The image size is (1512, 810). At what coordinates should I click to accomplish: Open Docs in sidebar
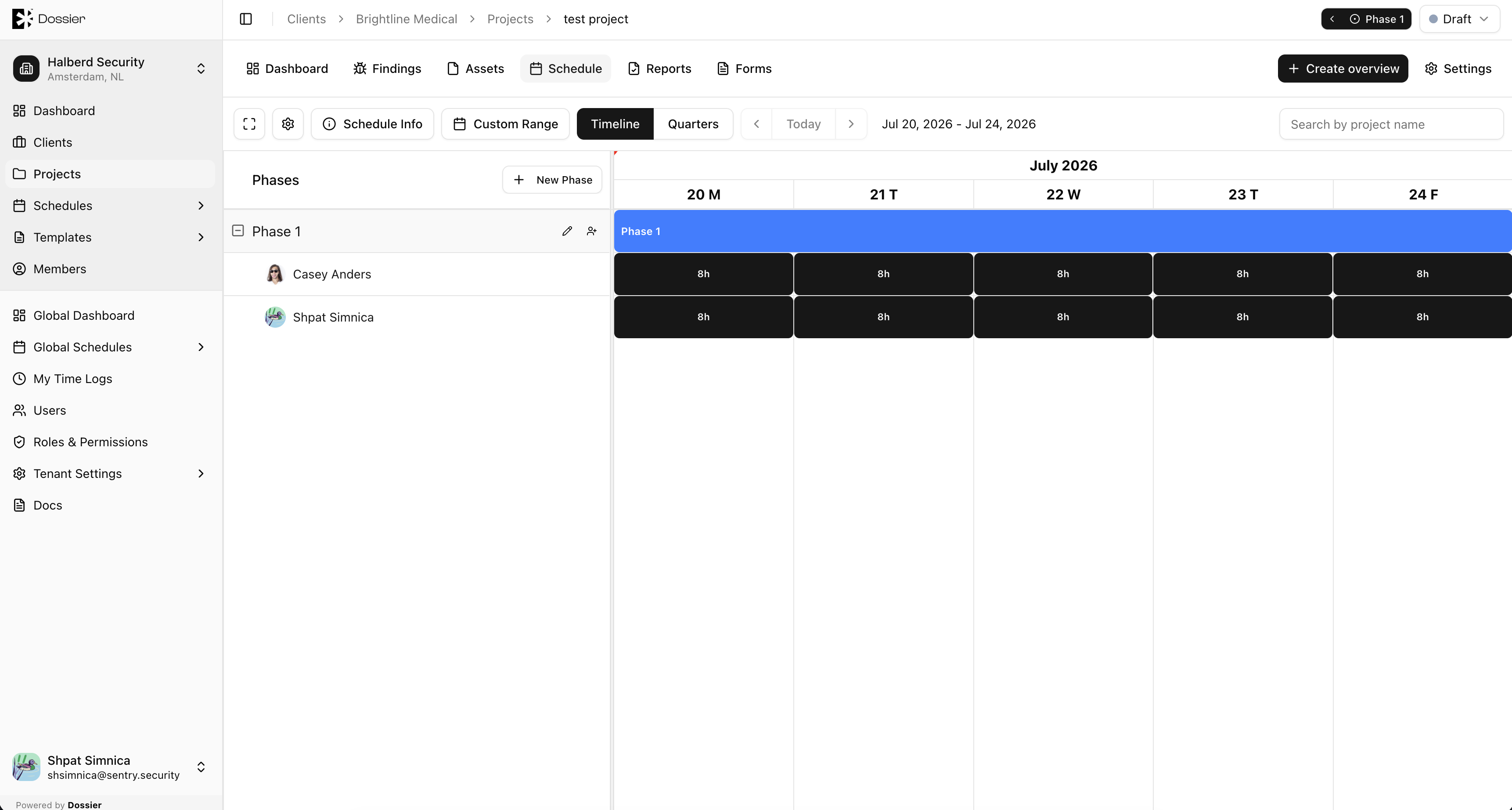pyautogui.click(x=110, y=505)
